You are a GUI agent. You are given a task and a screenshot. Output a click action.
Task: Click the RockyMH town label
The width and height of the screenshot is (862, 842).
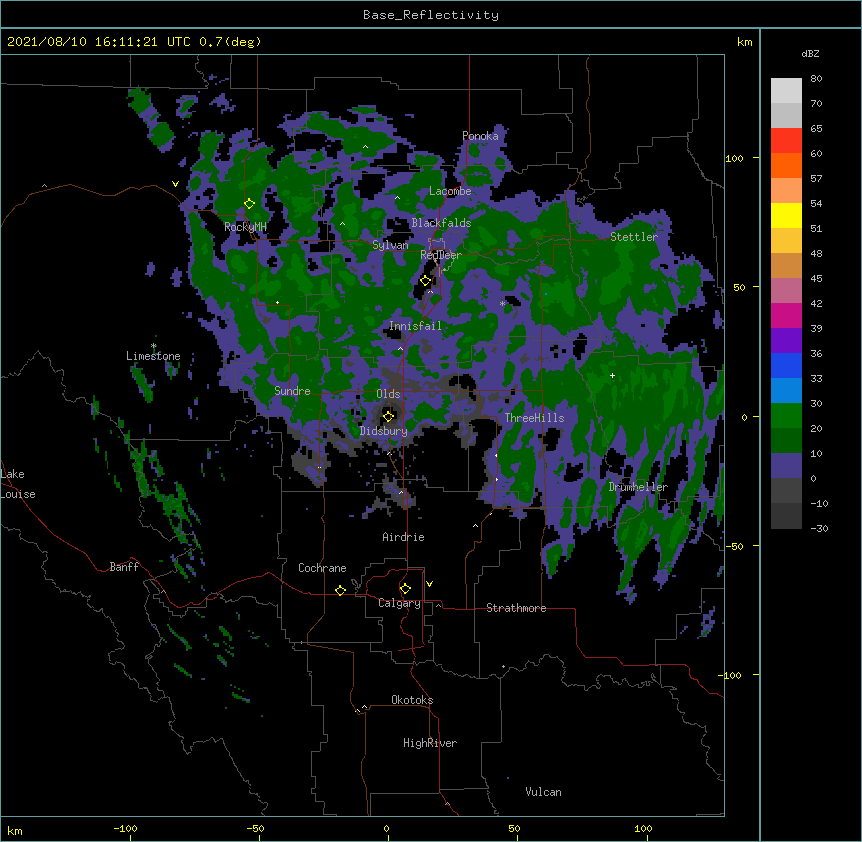click(246, 227)
